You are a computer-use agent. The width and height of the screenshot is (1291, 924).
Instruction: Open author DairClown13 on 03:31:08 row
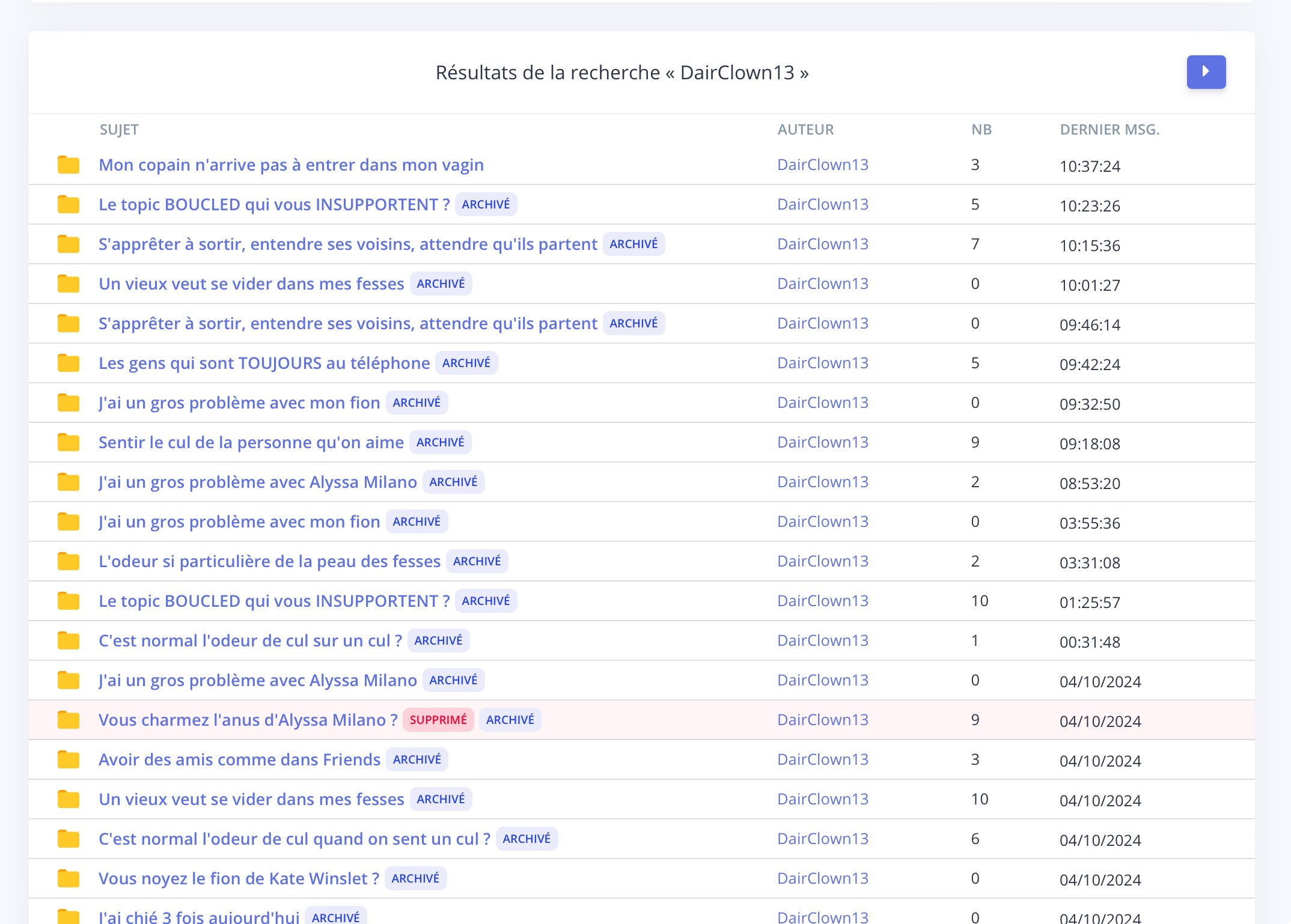(823, 561)
